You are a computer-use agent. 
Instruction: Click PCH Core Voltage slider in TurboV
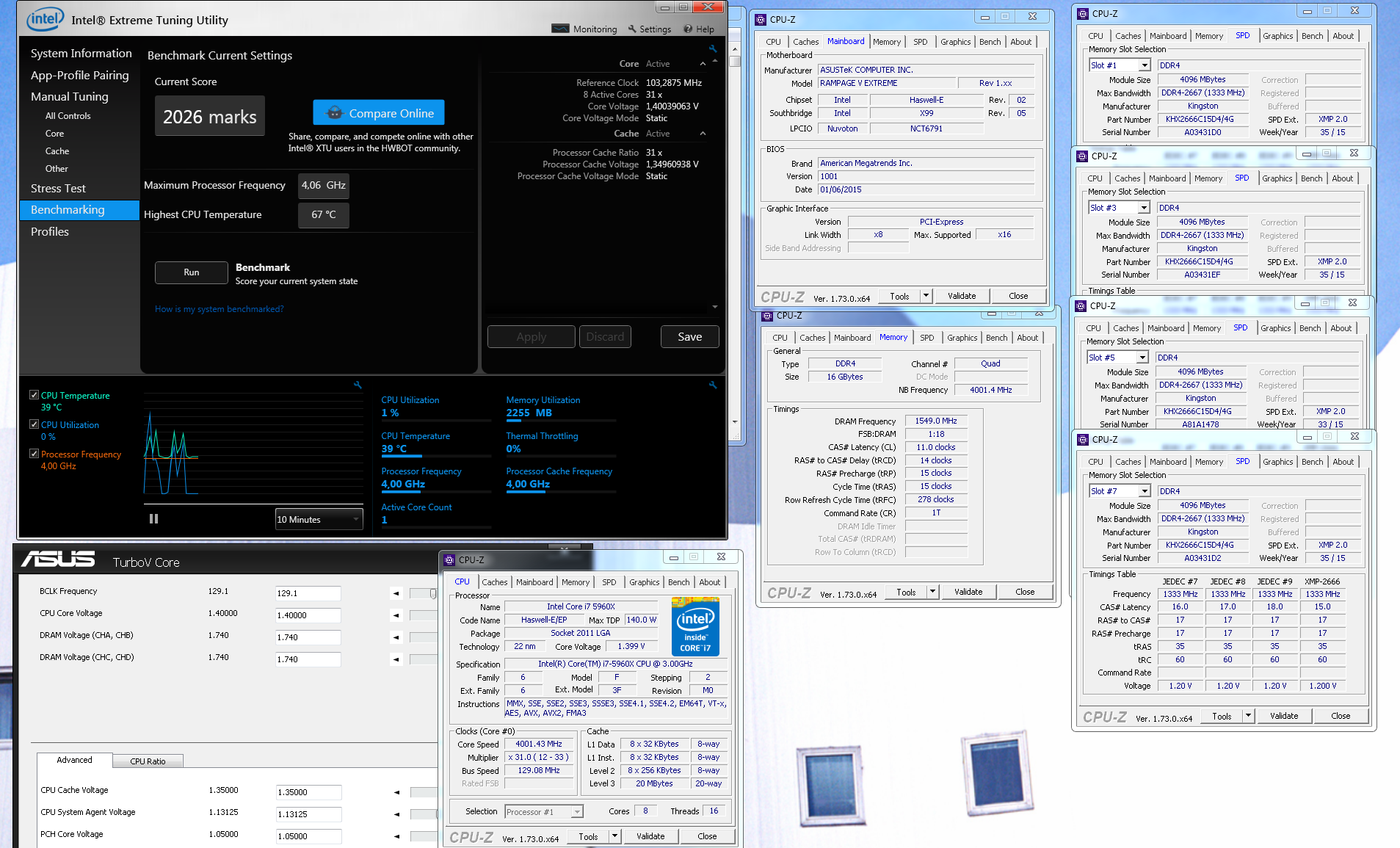click(x=424, y=836)
